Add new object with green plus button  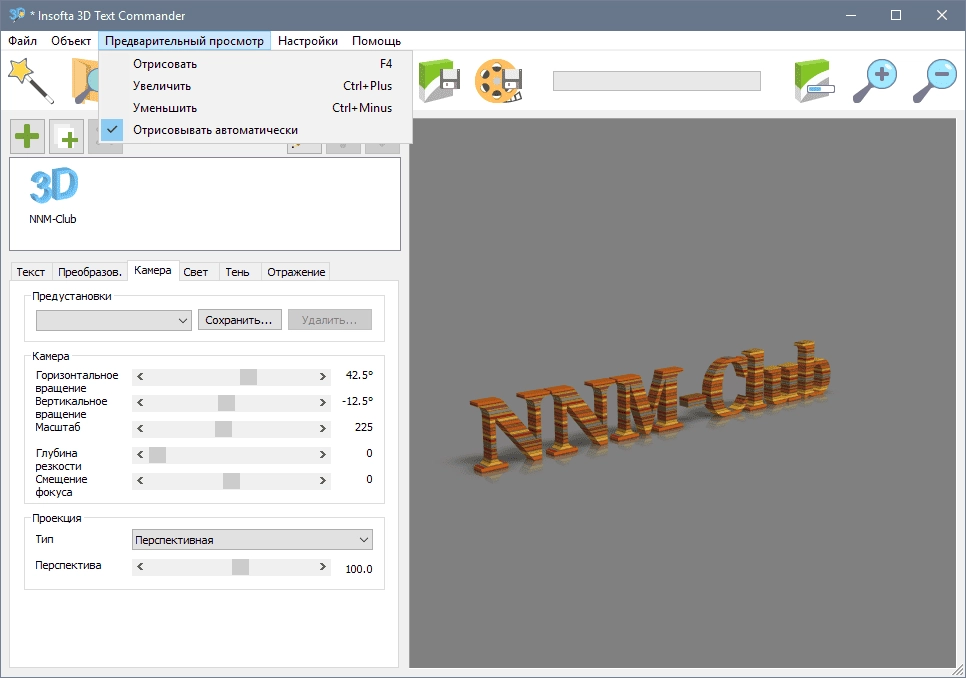[x=27, y=137]
